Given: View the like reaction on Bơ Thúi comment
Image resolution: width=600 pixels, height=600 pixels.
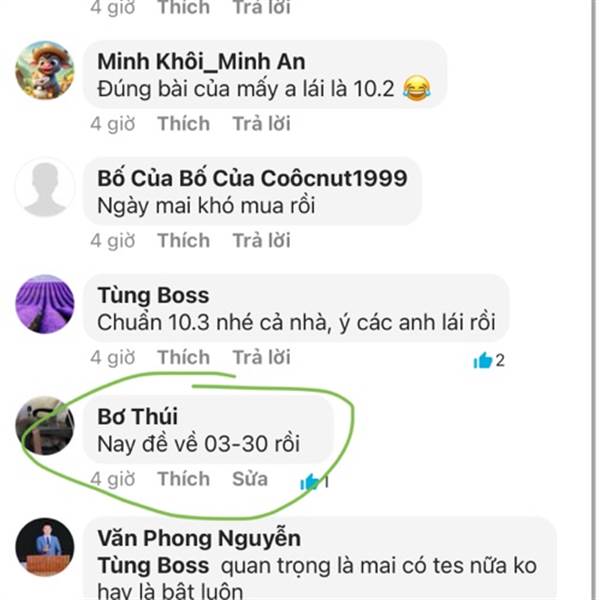Looking at the screenshot, I should point(315,482).
